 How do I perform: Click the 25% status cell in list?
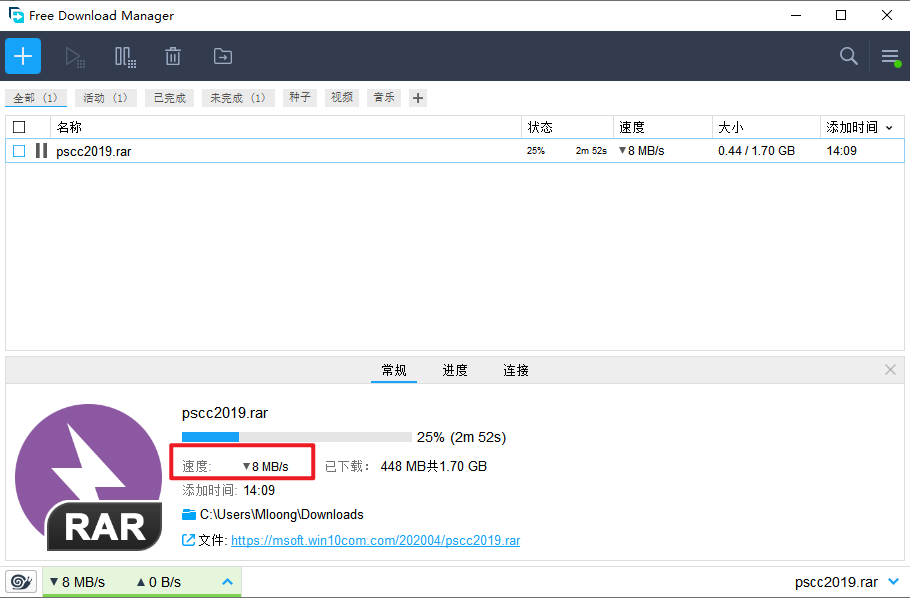coord(536,151)
